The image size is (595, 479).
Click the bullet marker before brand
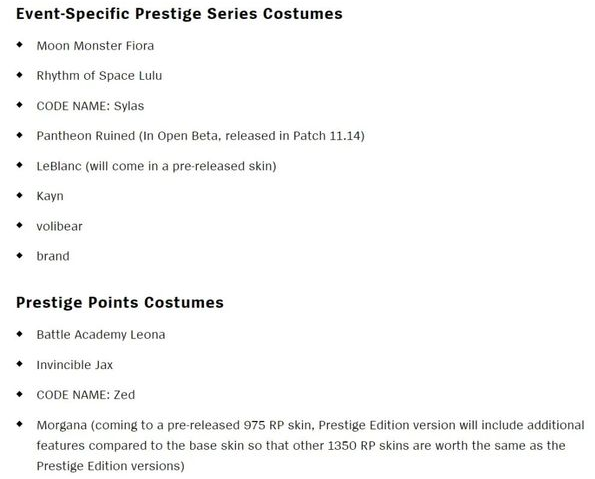[20, 255]
